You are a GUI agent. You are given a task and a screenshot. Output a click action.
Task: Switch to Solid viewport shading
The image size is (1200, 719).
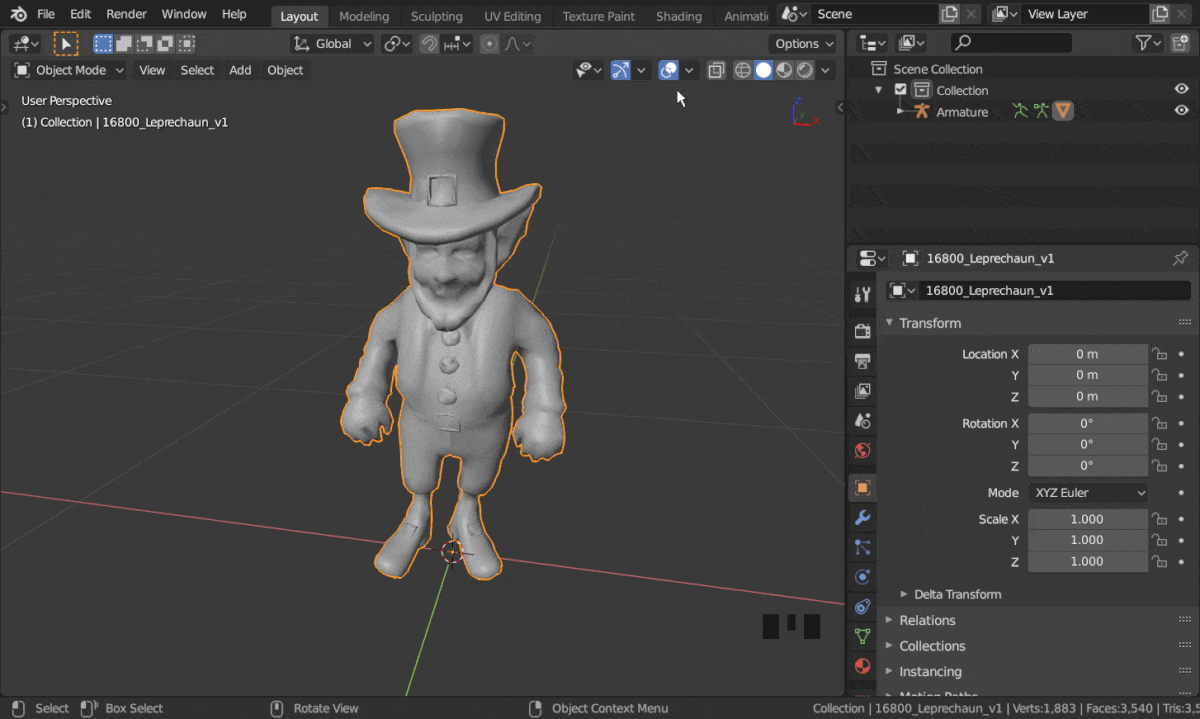tap(763, 70)
